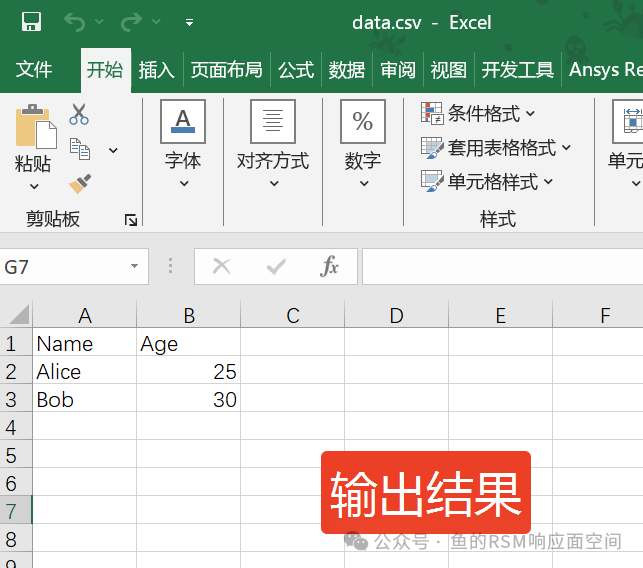Select column A header

coord(84,315)
